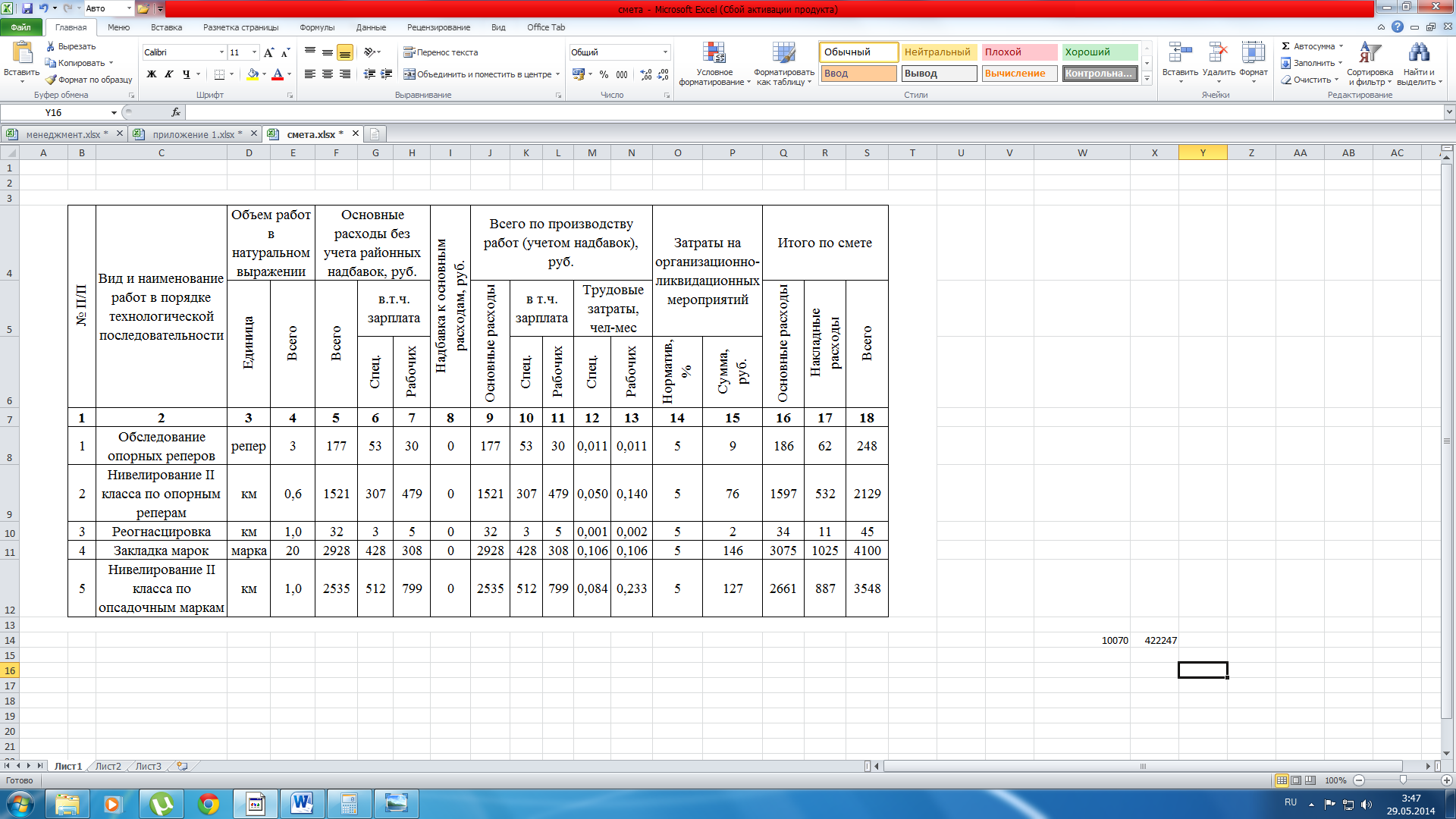Apply the Хороший cell style
The width and height of the screenshot is (1456, 819).
coord(1099,52)
